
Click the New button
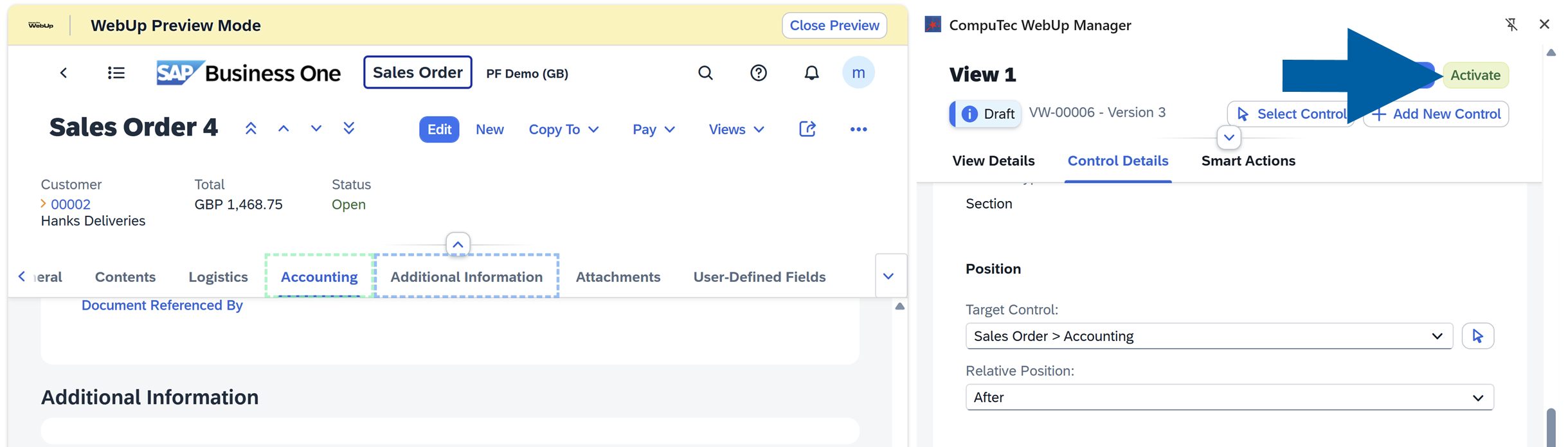tap(489, 129)
